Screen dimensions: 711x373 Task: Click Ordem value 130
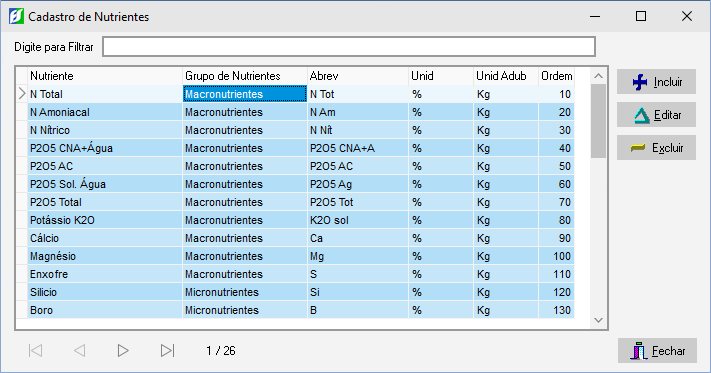[556, 310]
